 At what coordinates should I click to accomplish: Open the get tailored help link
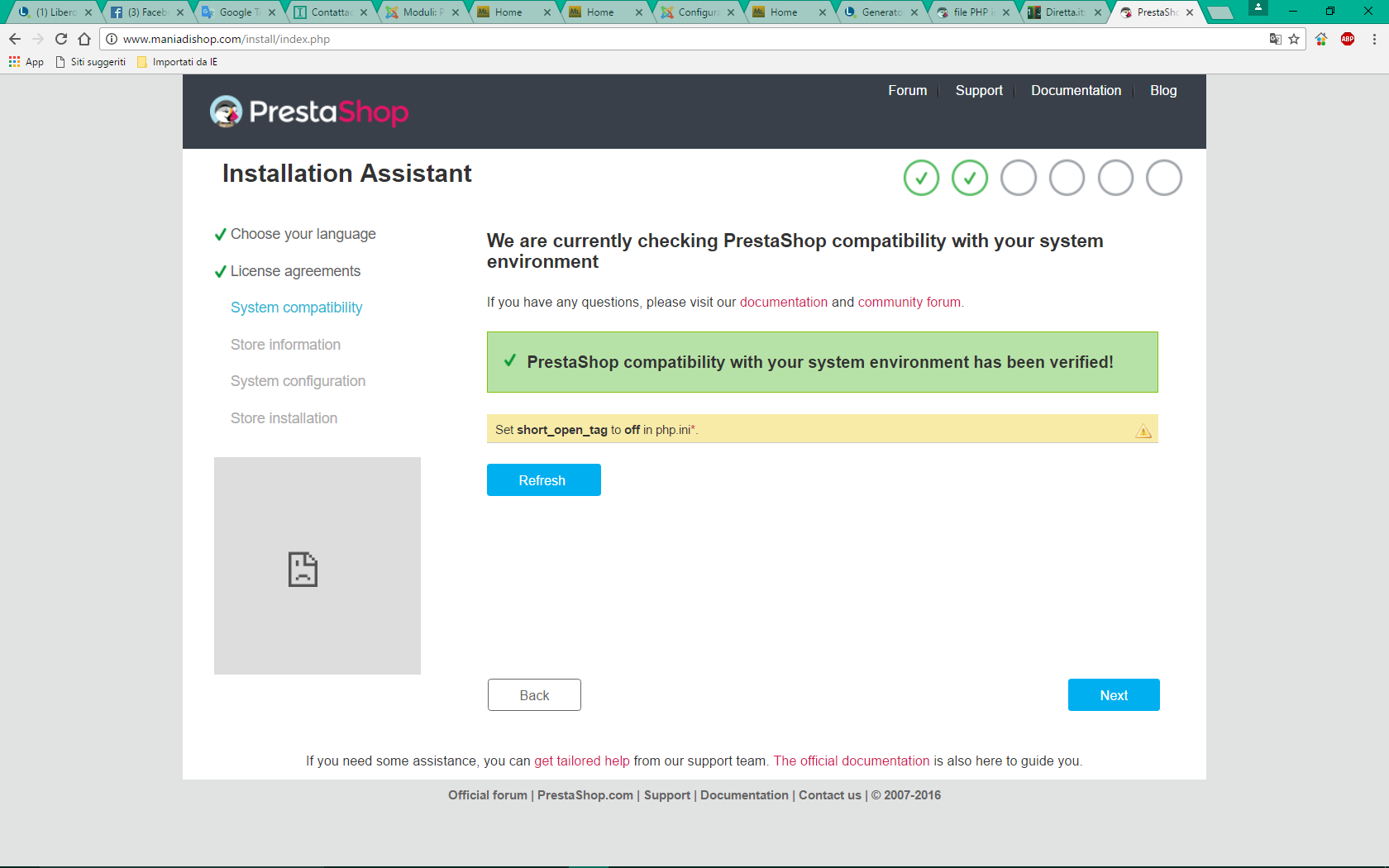[582, 761]
